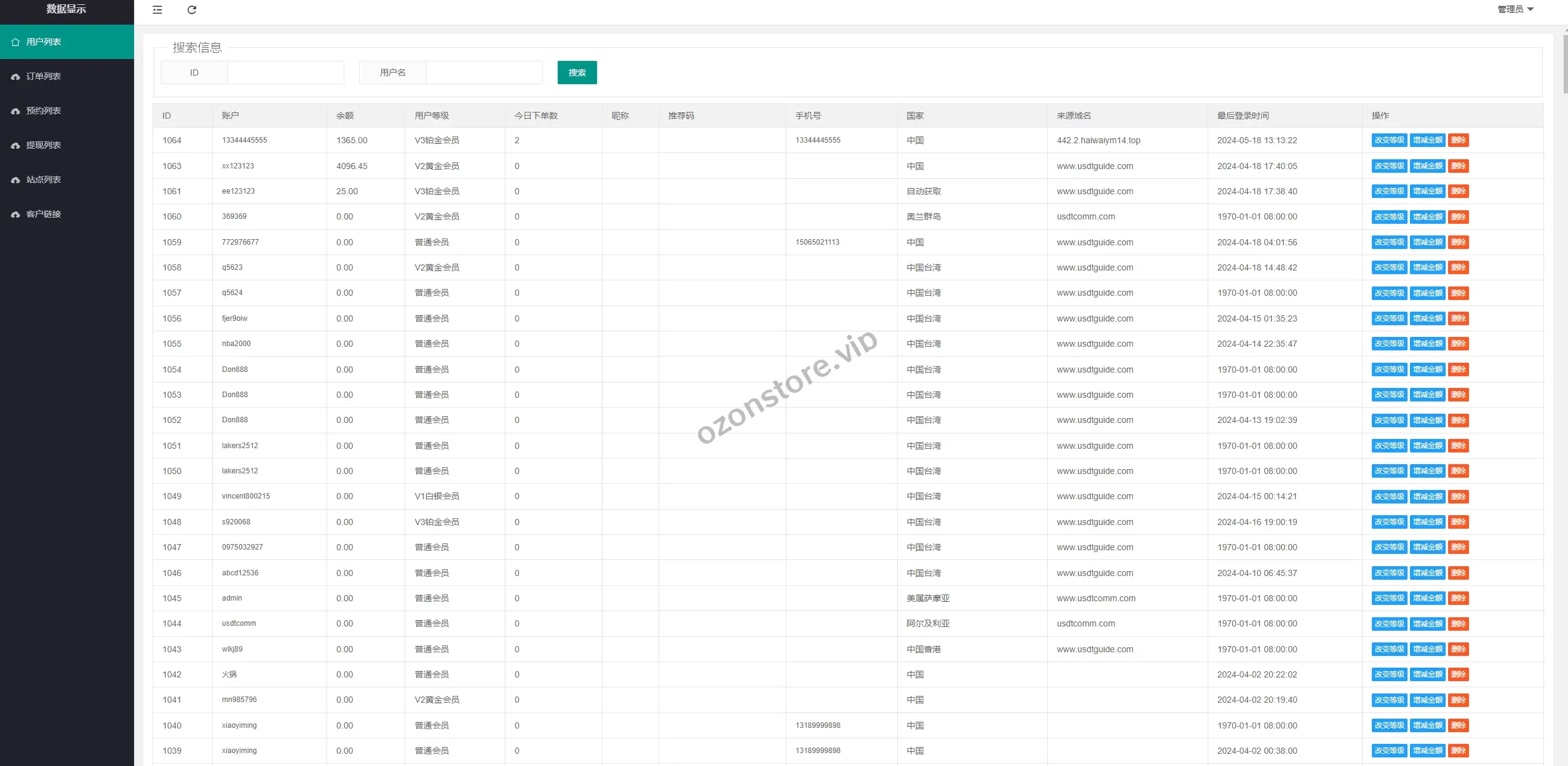Click 改变等级 for user 1064
Screen dimensions: 1568x766
(x=1389, y=140)
